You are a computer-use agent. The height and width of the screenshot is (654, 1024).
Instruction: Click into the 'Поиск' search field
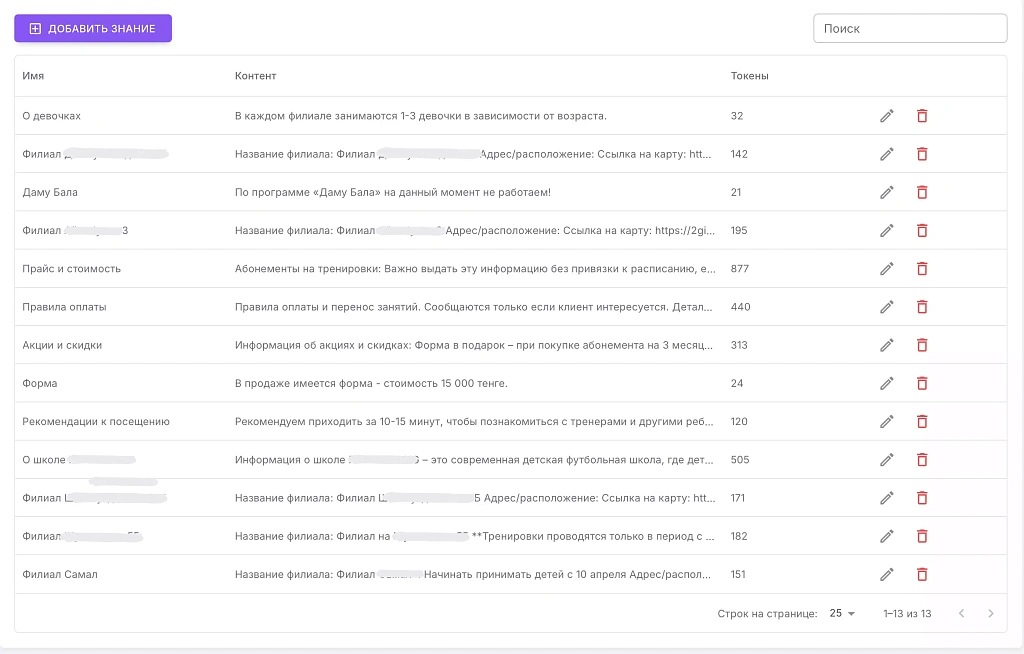[909, 29]
